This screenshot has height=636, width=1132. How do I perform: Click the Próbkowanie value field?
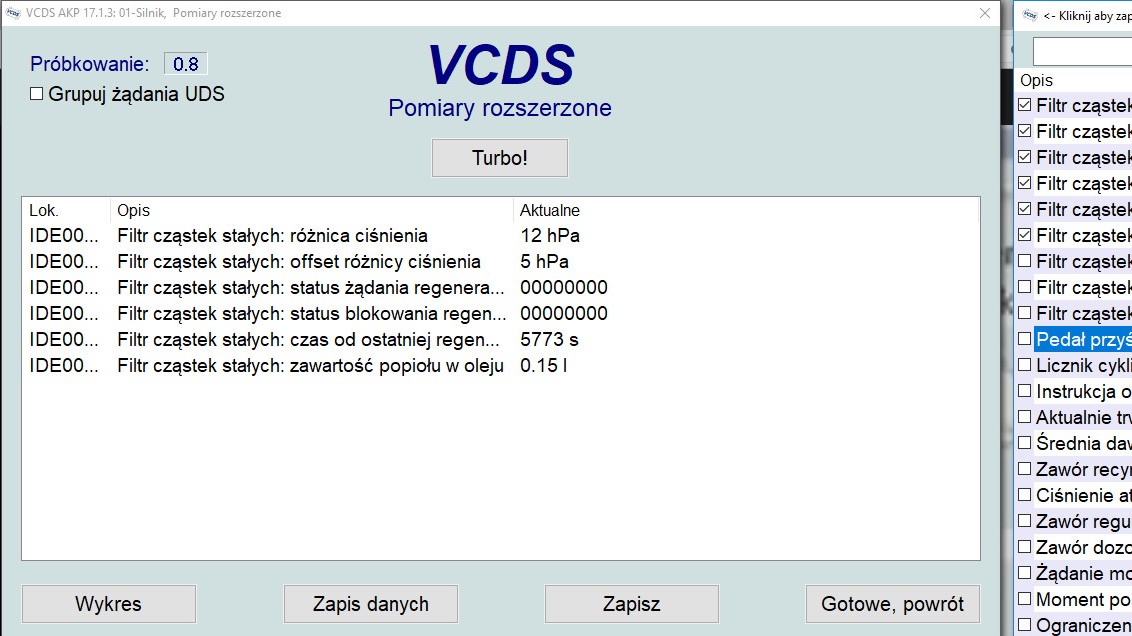coord(185,64)
